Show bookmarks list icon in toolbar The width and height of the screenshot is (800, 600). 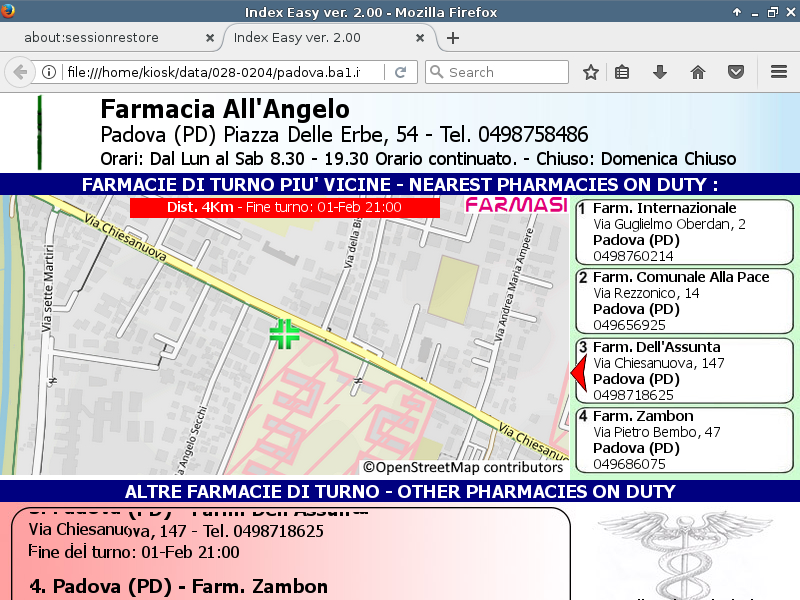[622, 72]
